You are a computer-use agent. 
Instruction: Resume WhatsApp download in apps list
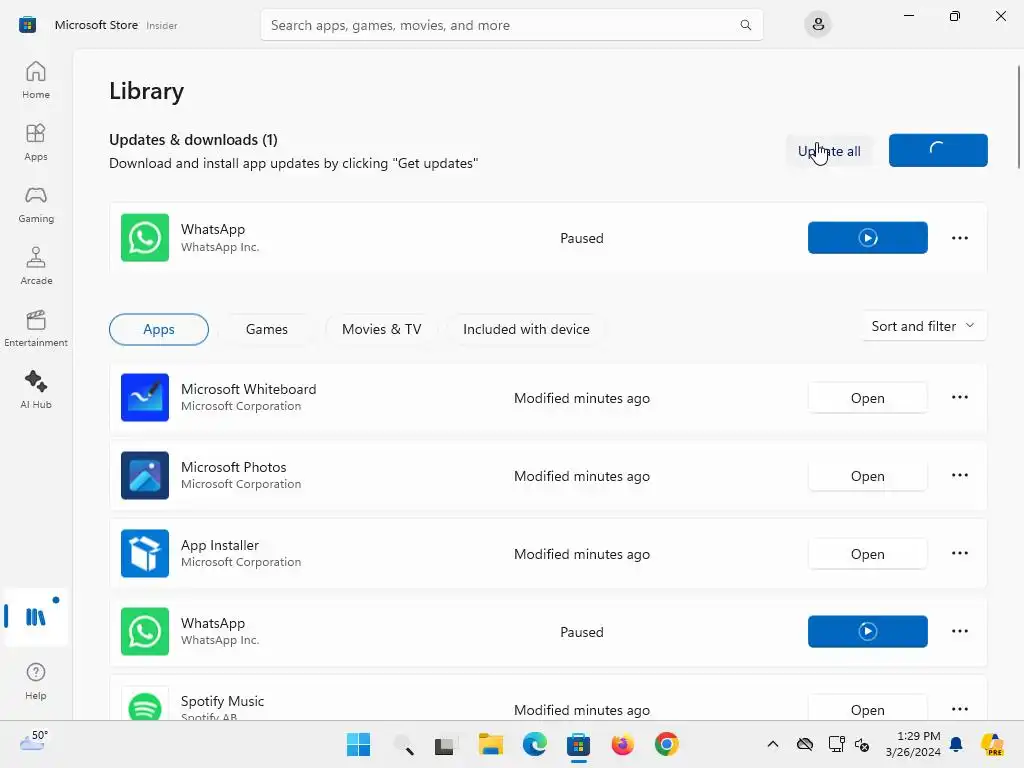point(867,632)
